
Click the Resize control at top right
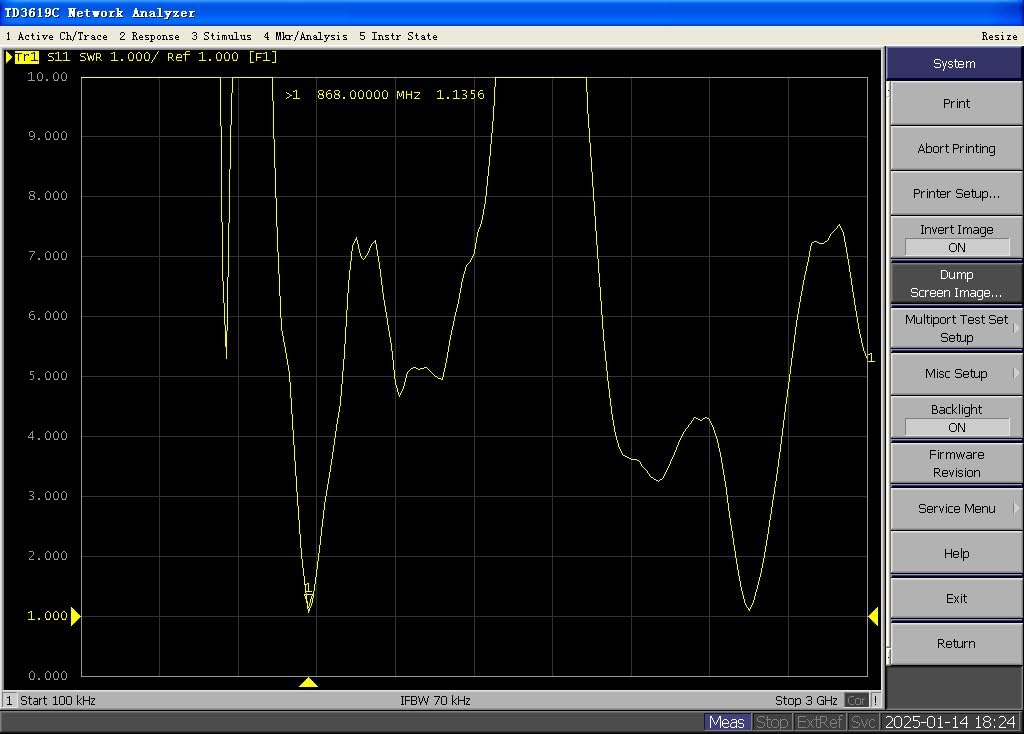coord(999,36)
